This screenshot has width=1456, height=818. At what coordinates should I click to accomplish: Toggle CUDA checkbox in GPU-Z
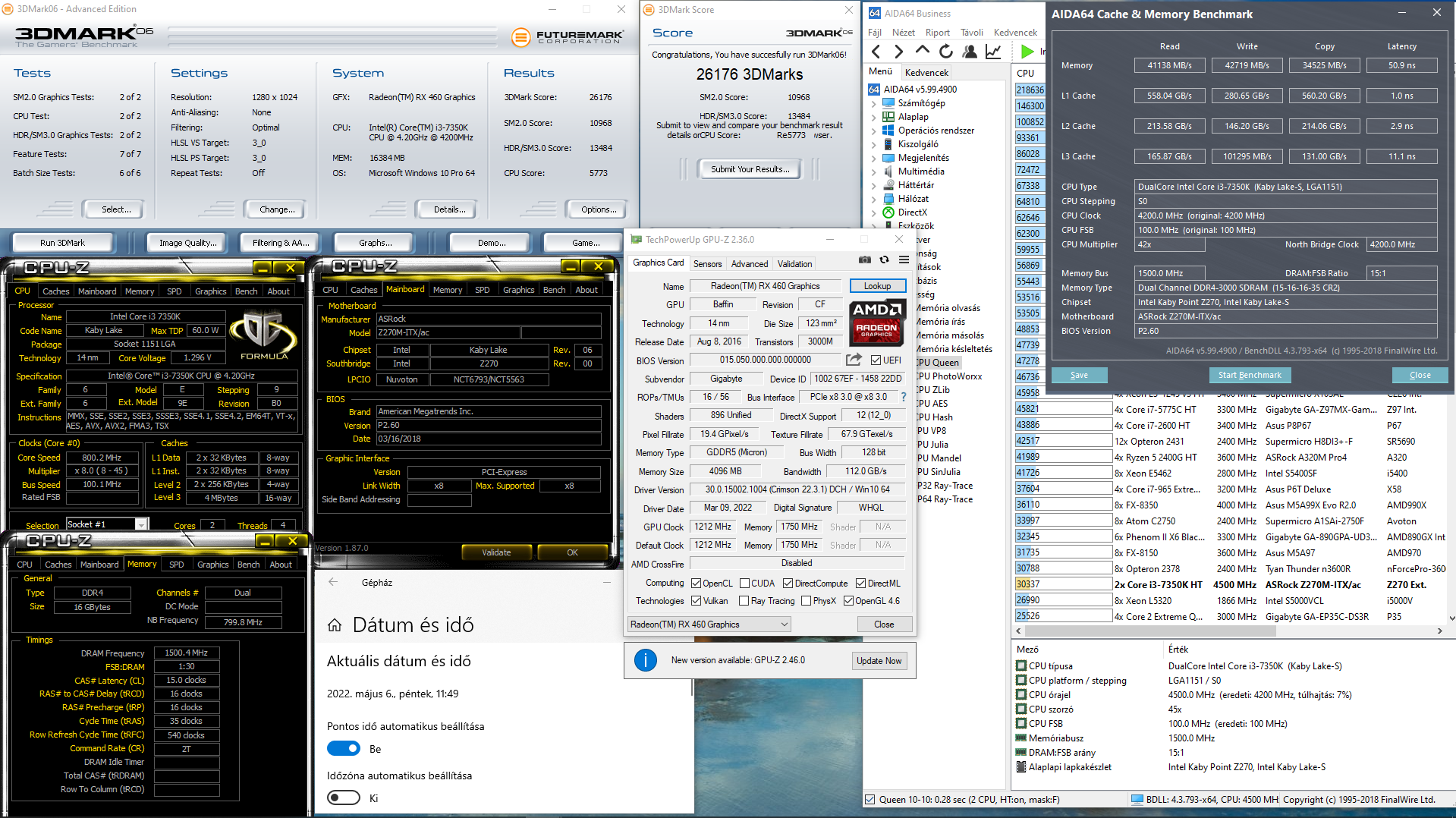744,584
